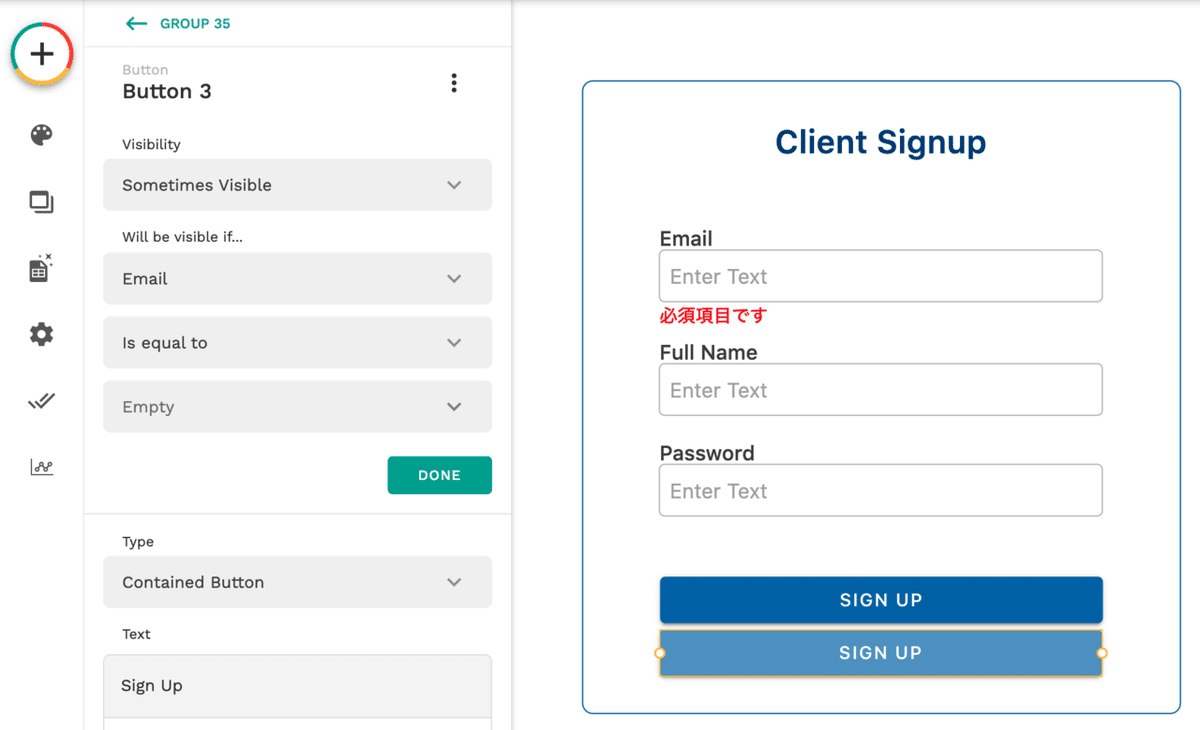The width and height of the screenshot is (1200, 730).
Task: Open the Email condition dropdown
Action: pyautogui.click(x=297, y=279)
